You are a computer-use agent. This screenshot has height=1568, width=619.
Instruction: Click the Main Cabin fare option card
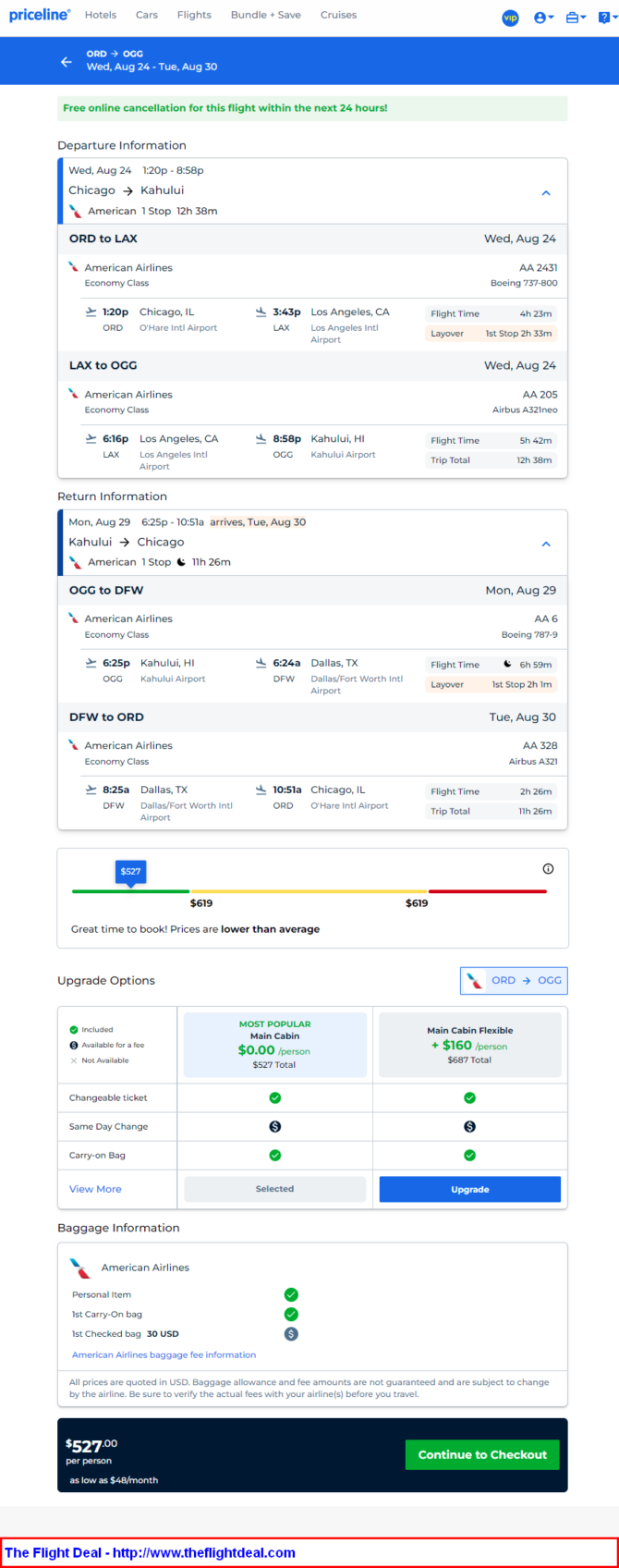pos(274,1045)
